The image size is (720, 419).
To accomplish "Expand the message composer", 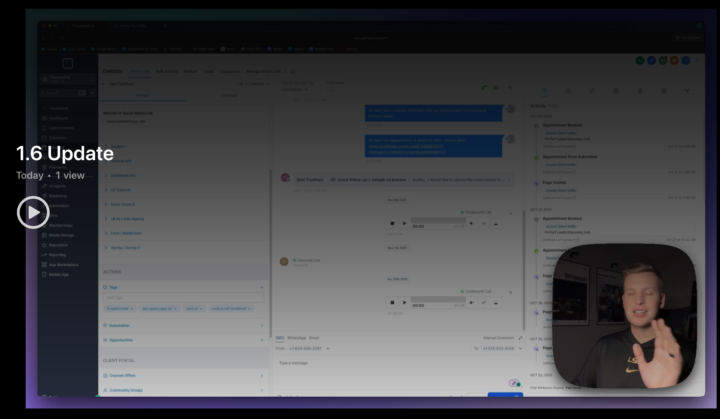I will pyautogui.click(x=520, y=338).
